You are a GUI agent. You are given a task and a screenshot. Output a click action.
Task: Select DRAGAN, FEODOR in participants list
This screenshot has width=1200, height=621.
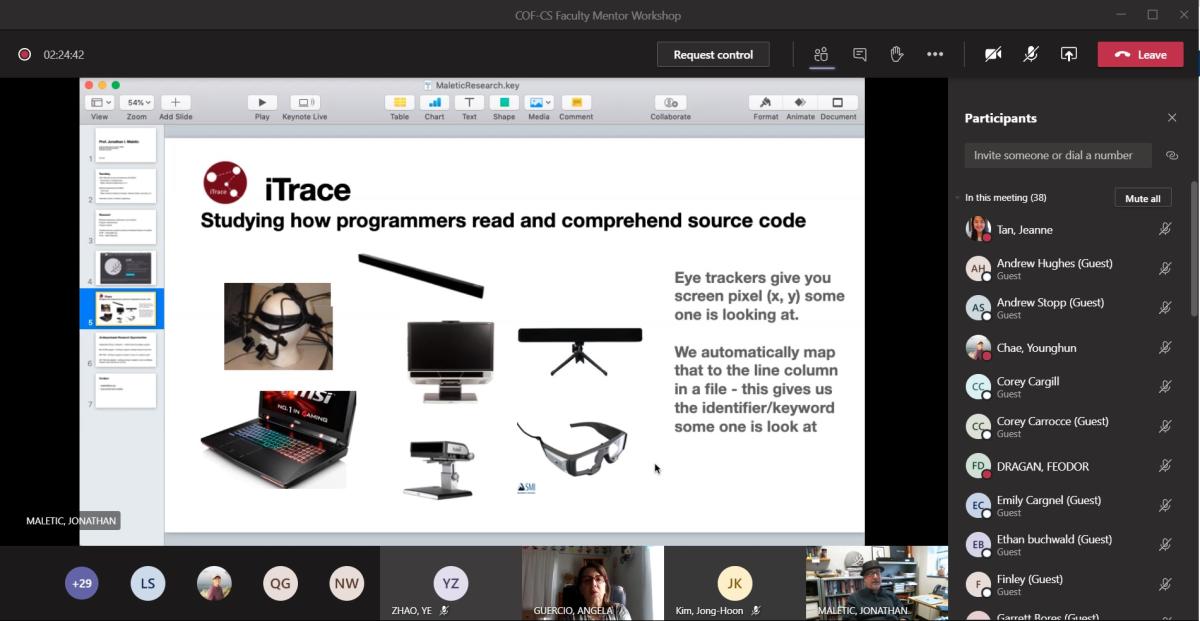click(x=1042, y=466)
